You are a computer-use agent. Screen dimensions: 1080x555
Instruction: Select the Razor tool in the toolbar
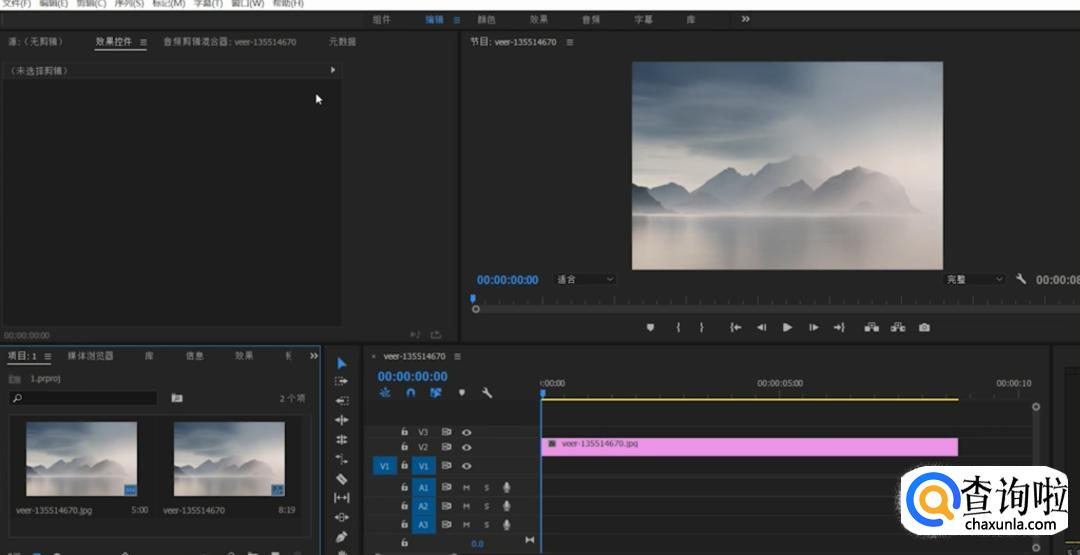[x=341, y=478]
